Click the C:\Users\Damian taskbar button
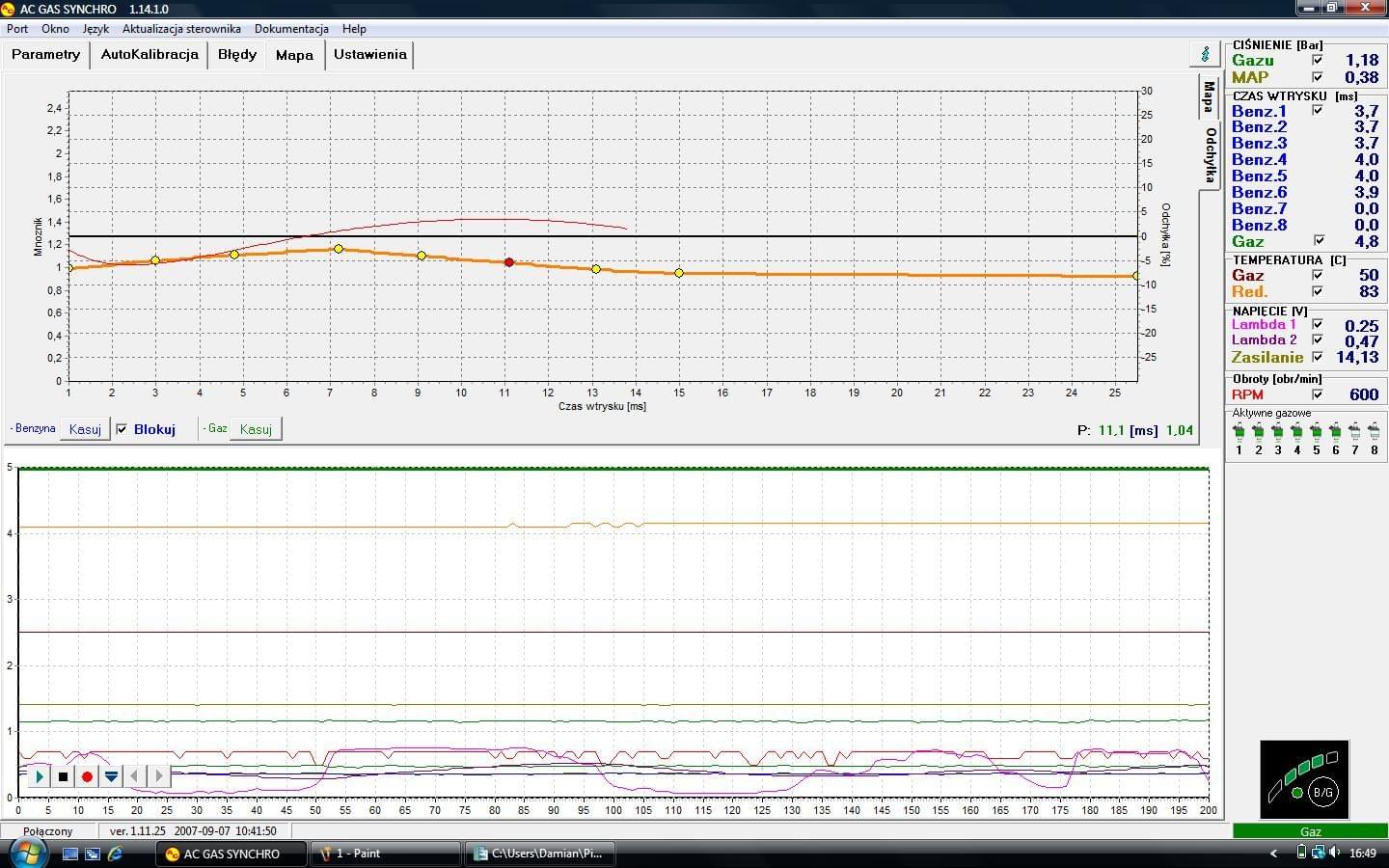 (x=540, y=854)
